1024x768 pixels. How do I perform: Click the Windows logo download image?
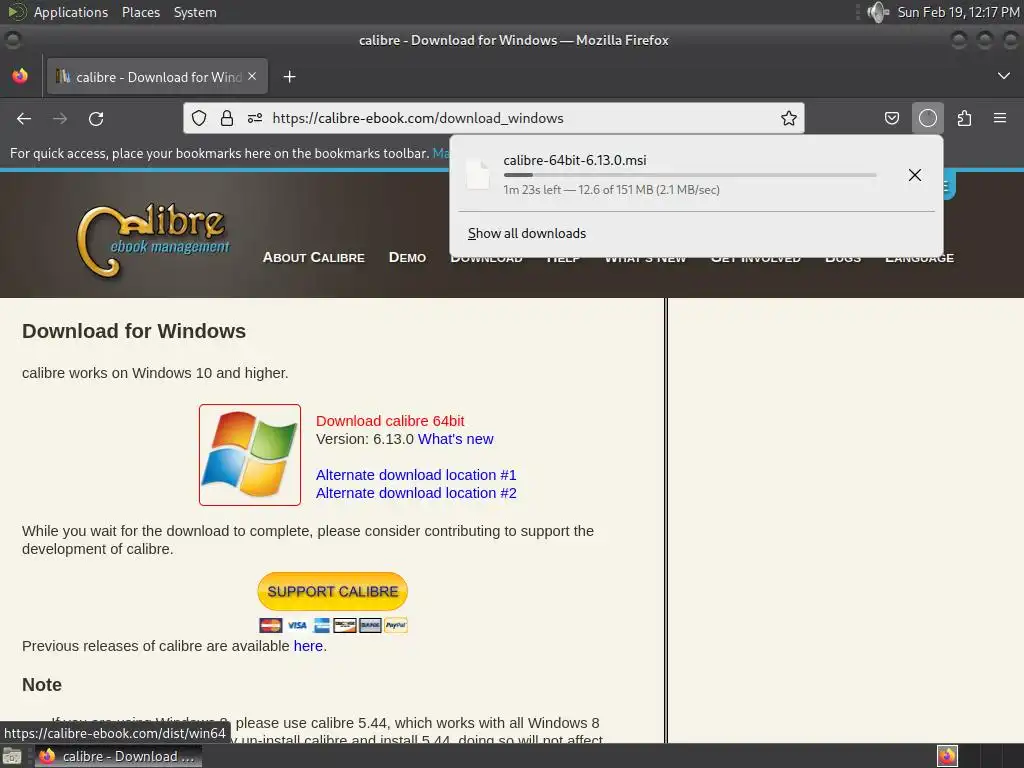[x=249, y=455]
